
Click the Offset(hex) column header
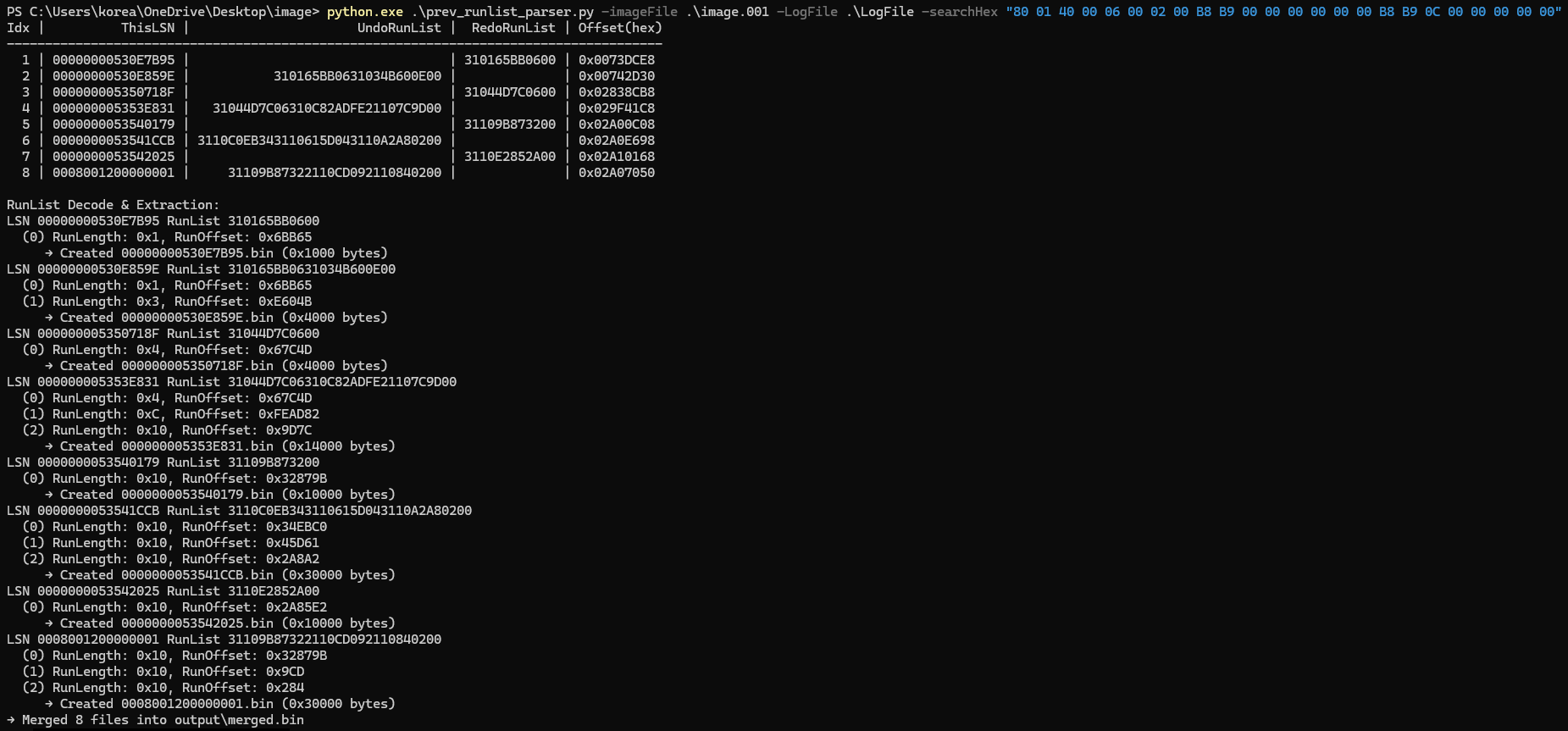[620, 28]
